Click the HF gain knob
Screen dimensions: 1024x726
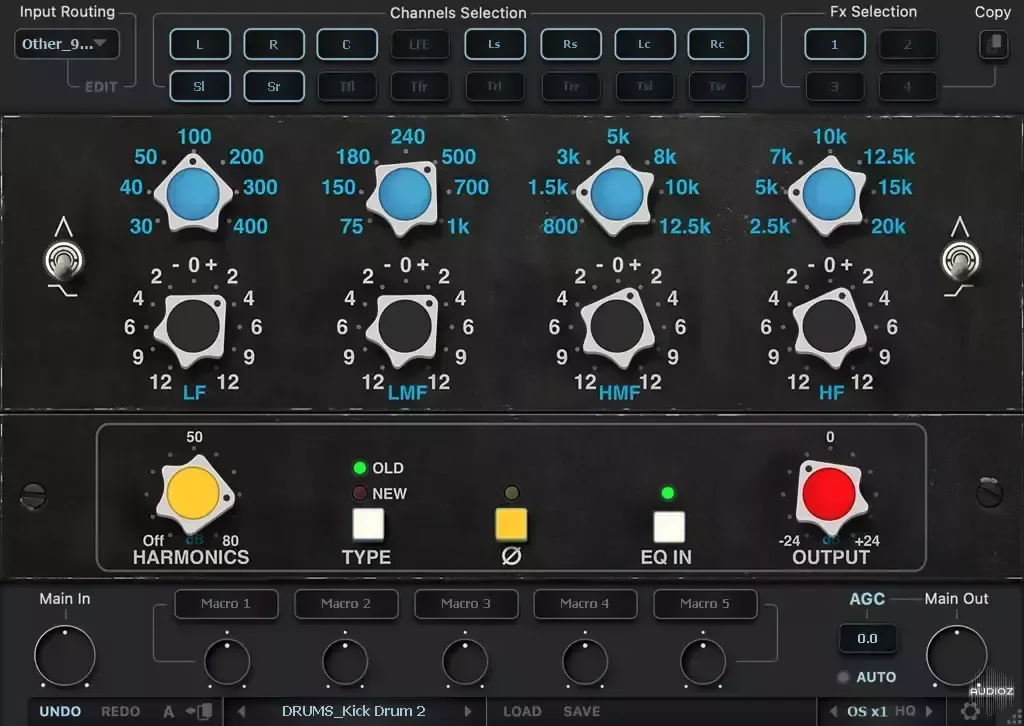coord(829,326)
